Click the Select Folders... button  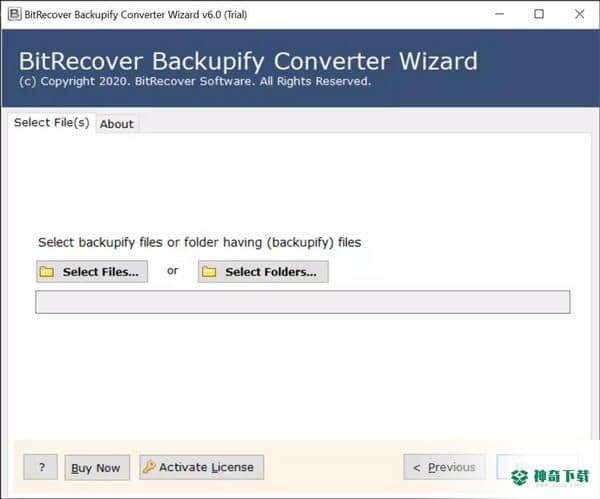(x=263, y=272)
